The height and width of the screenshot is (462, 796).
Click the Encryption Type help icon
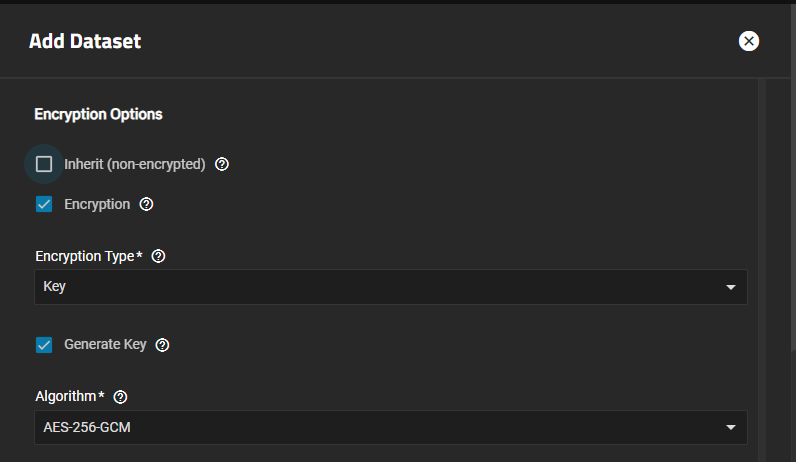click(158, 256)
